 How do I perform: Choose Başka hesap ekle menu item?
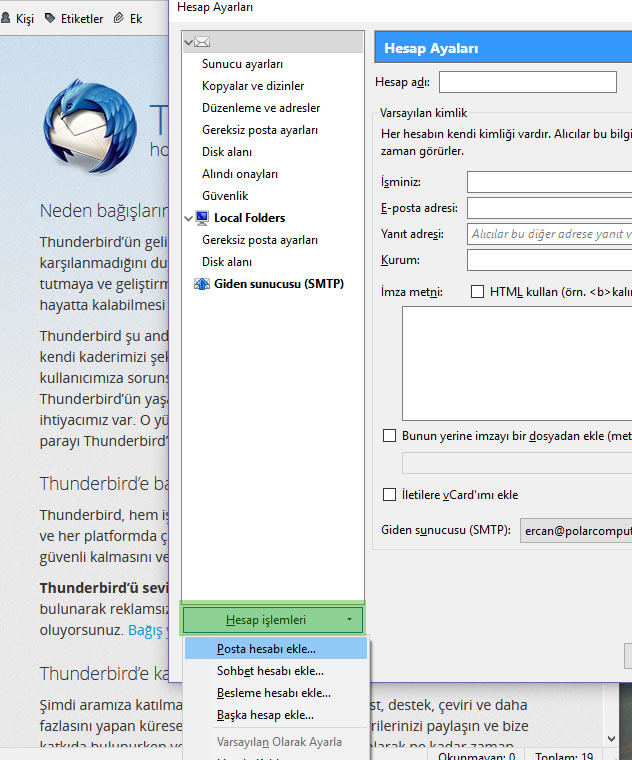tap(276, 715)
